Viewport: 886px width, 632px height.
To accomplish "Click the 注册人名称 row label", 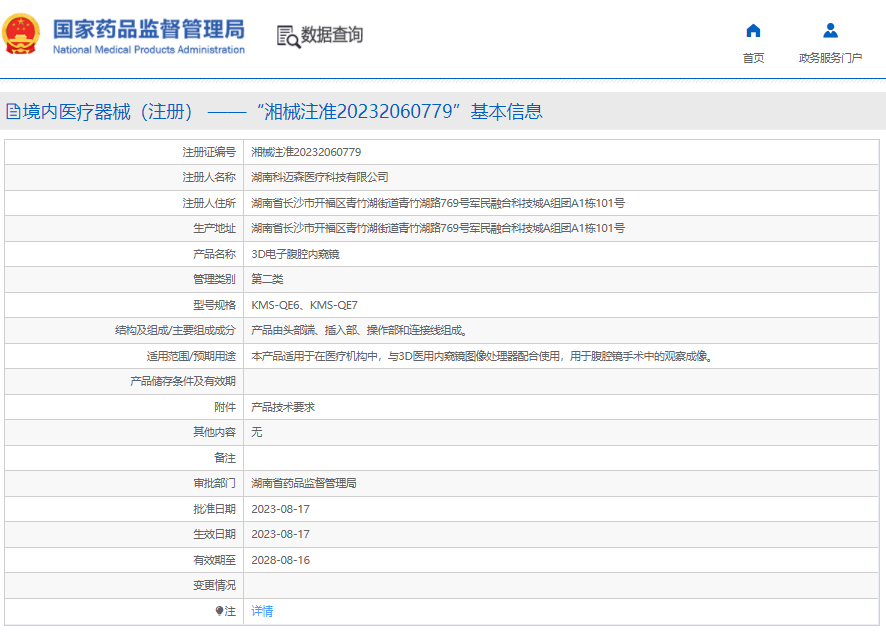I will click(x=209, y=178).
